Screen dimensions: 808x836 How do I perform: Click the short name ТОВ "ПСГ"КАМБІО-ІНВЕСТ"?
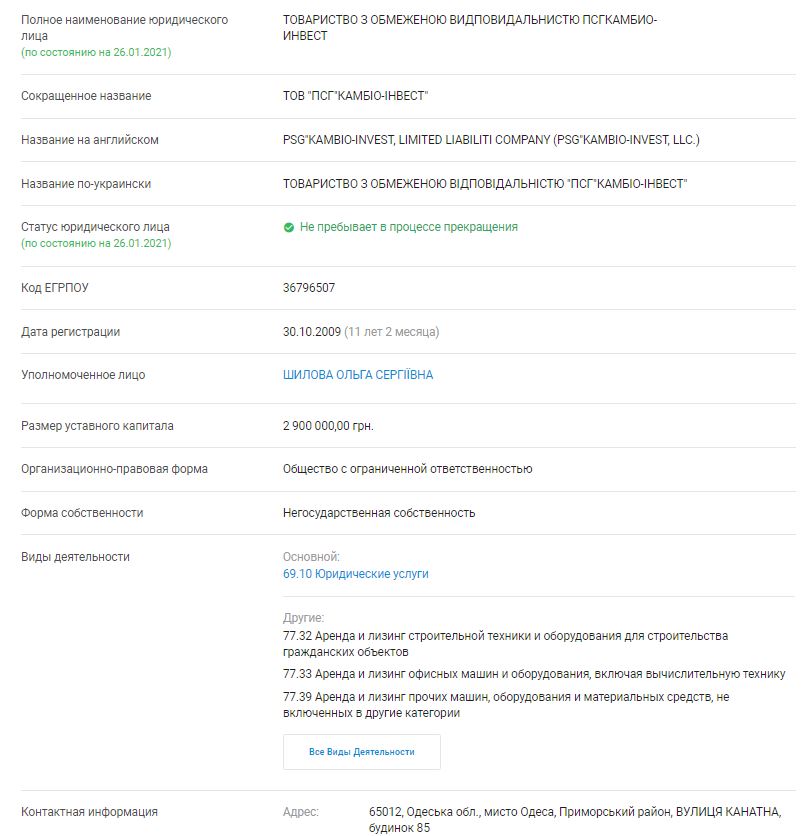[355, 96]
